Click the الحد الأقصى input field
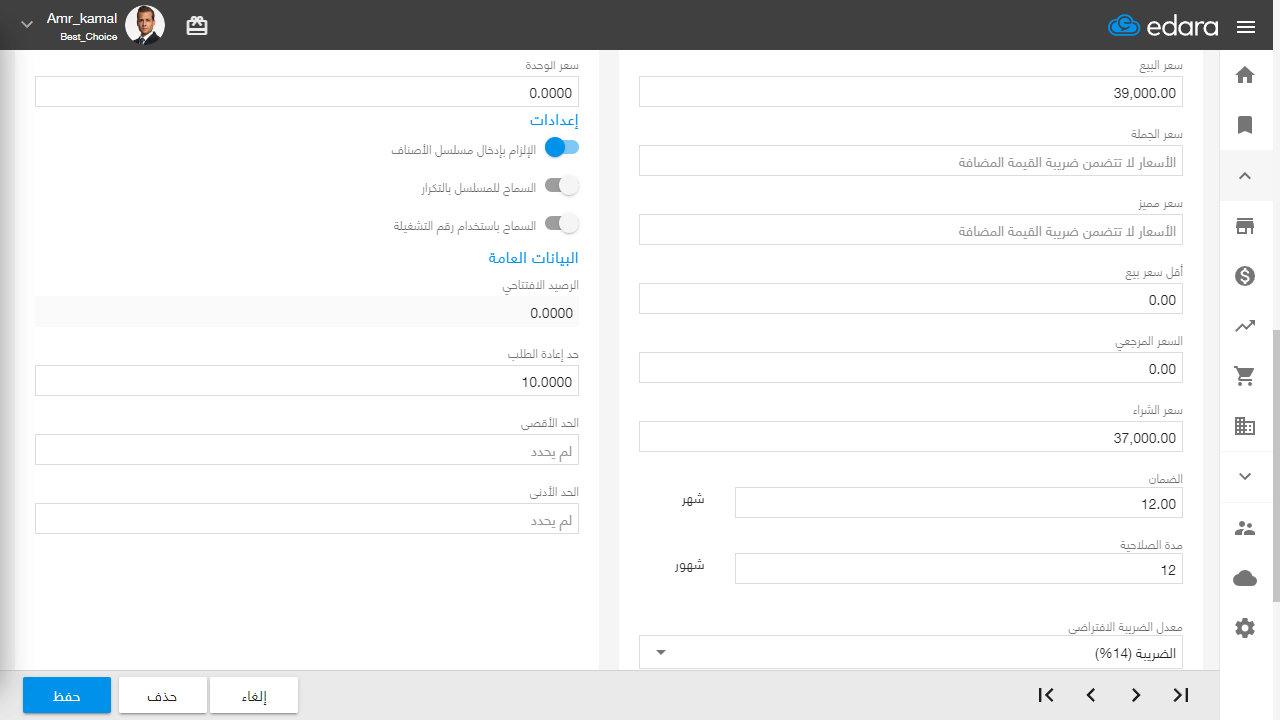Image resolution: width=1280 pixels, height=720 pixels. (307, 450)
